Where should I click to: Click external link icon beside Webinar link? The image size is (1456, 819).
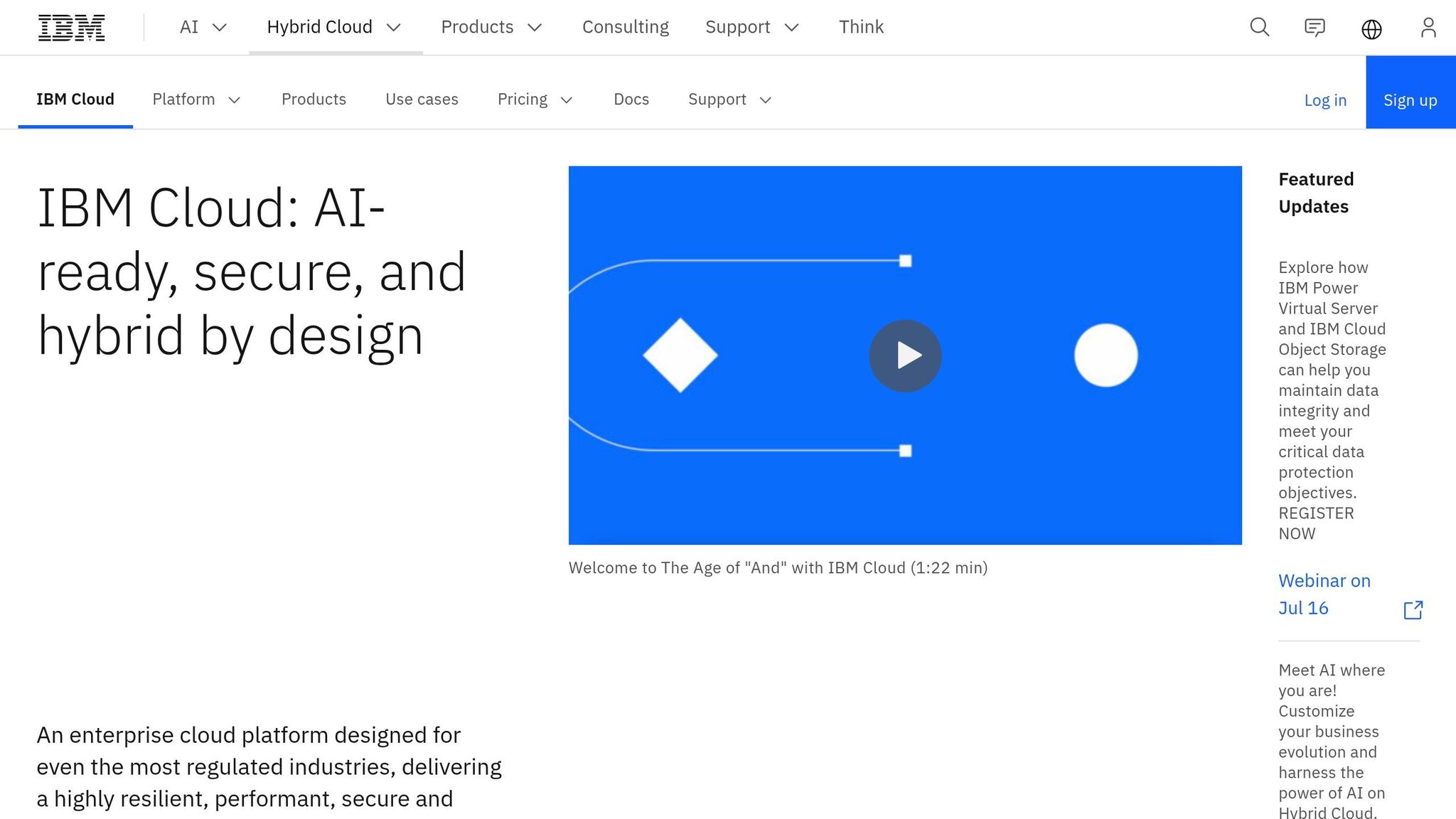[x=1413, y=610]
